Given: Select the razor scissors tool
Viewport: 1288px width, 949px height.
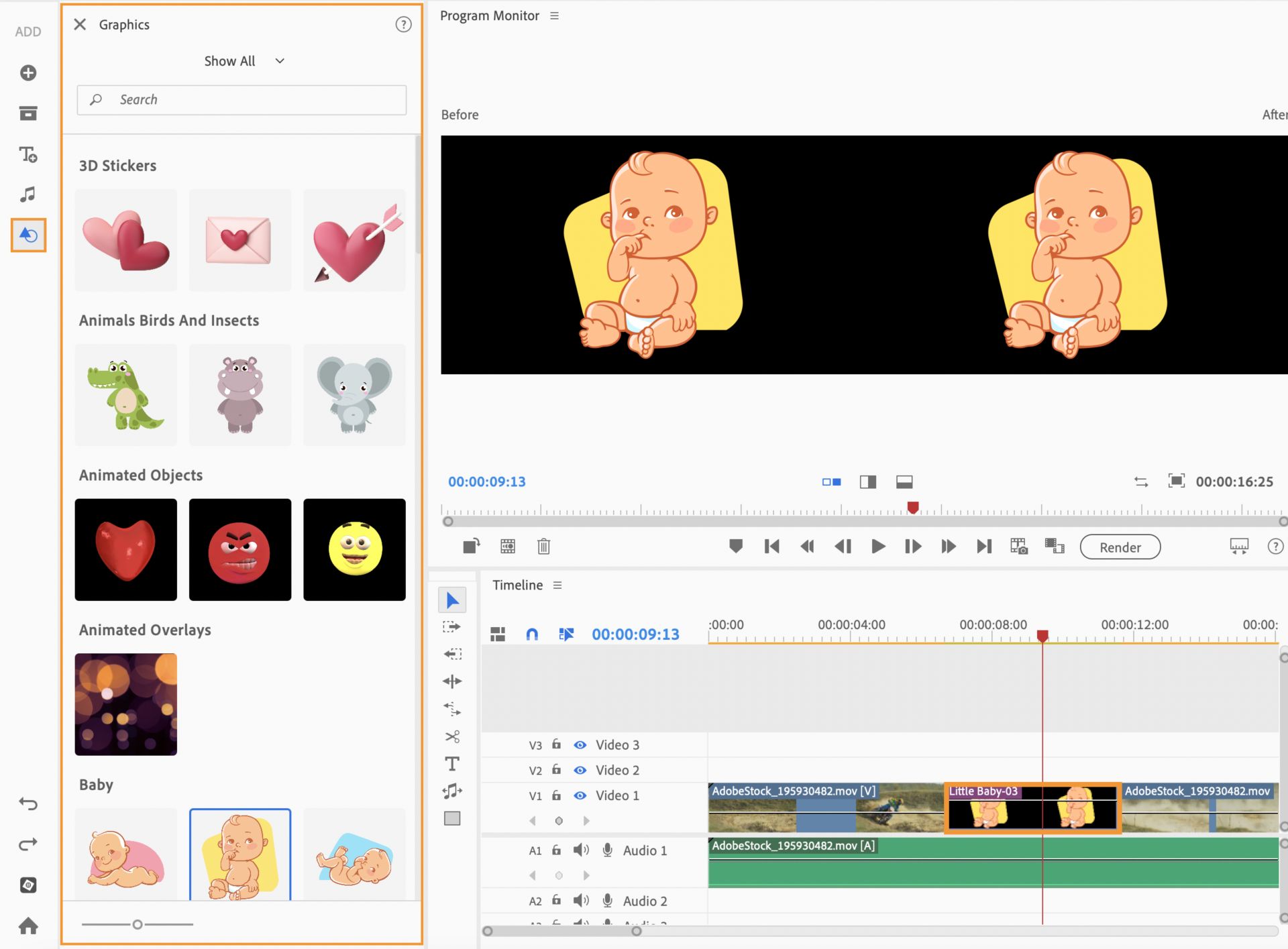Looking at the screenshot, I should 452,736.
